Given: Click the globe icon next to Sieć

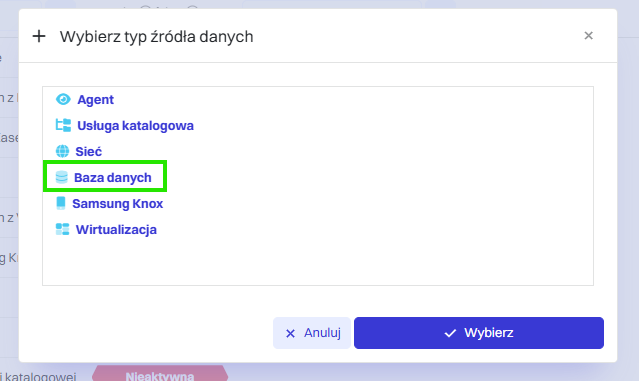Looking at the screenshot, I should click(62, 151).
